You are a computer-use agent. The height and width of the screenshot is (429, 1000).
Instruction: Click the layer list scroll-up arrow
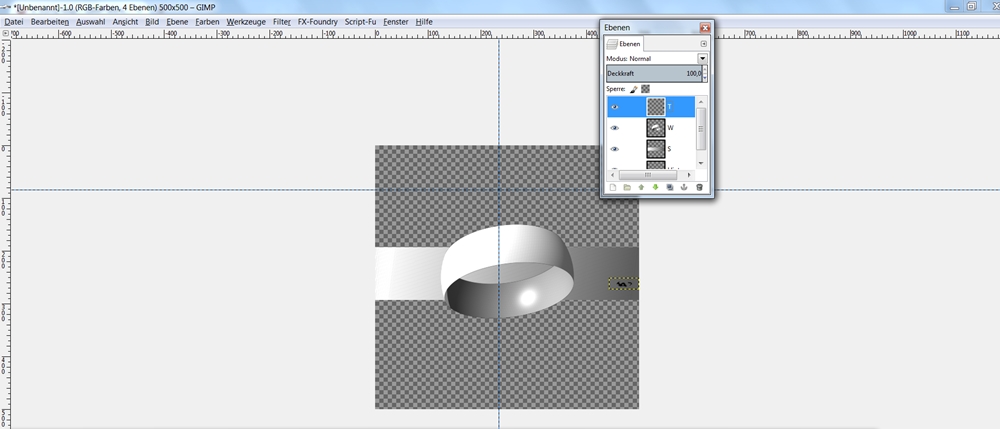[701, 102]
